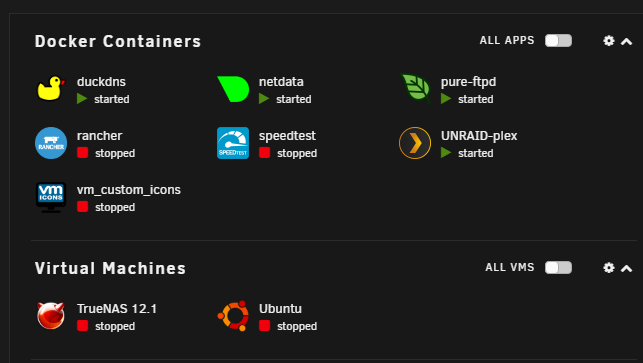The image size is (643, 363).
Task: Open Docker Containers settings gear
Action: (609, 41)
